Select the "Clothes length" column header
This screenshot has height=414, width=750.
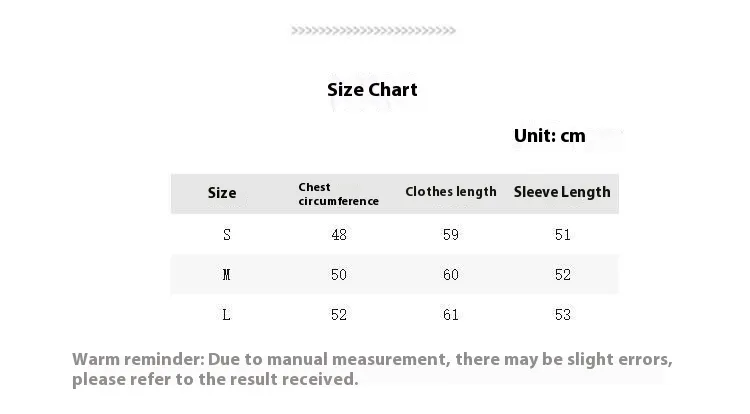450,192
